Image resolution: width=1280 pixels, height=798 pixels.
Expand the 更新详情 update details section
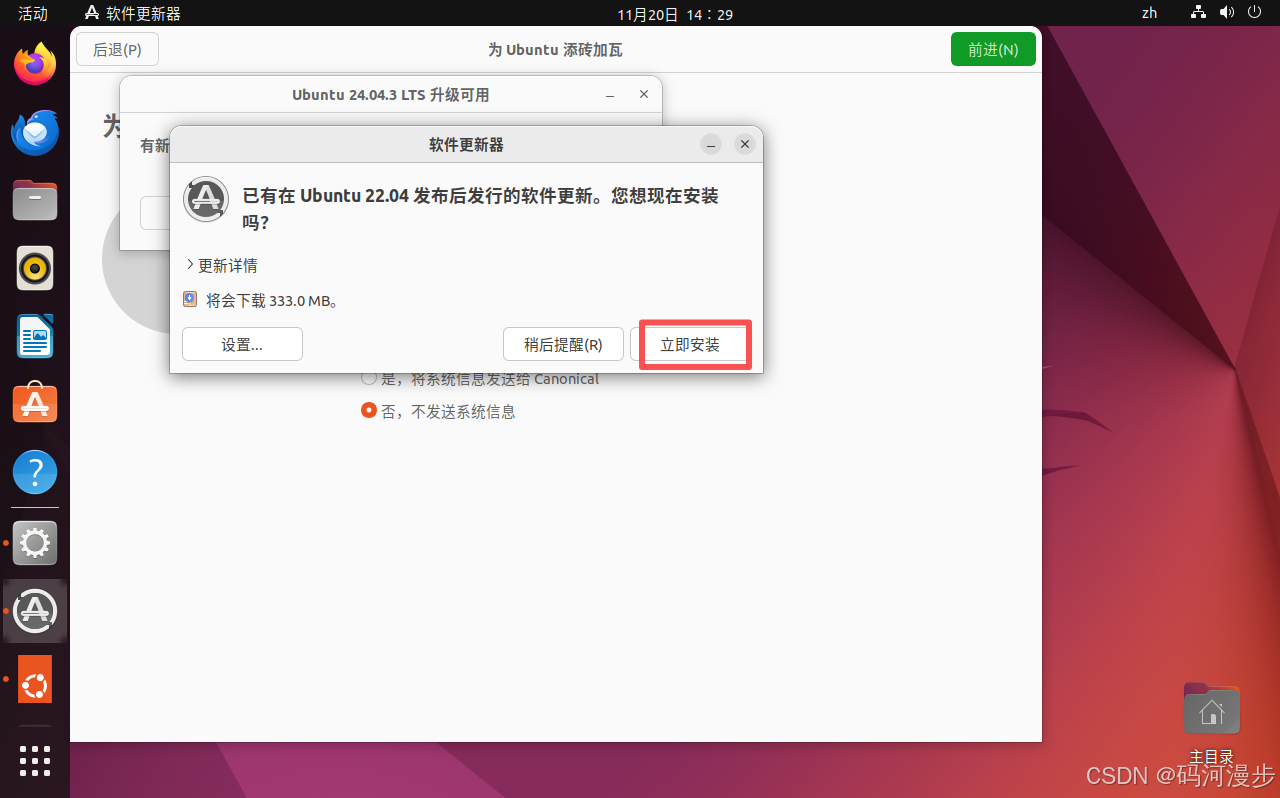coord(221,265)
